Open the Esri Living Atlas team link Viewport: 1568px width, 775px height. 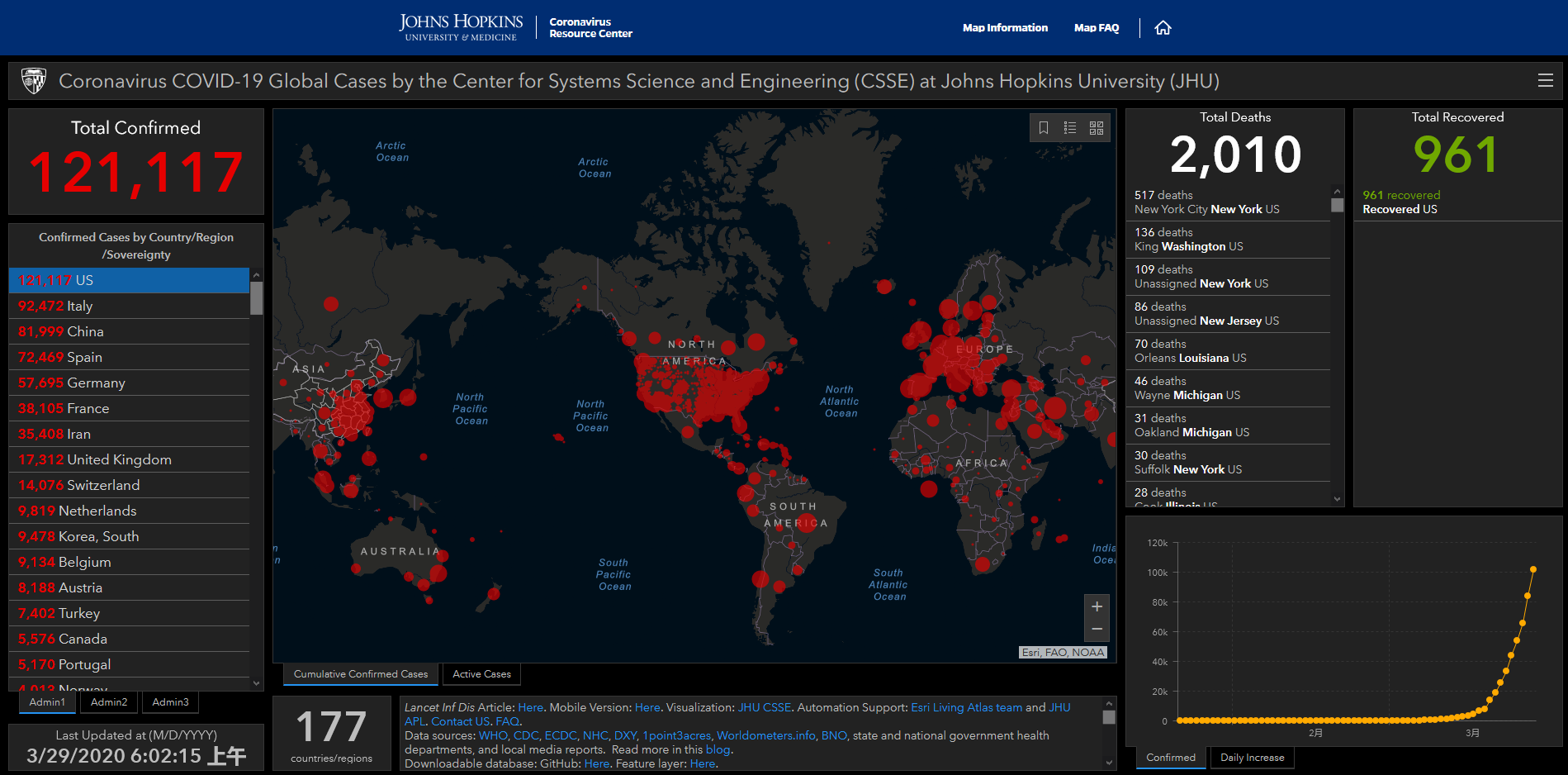(x=966, y=707)
